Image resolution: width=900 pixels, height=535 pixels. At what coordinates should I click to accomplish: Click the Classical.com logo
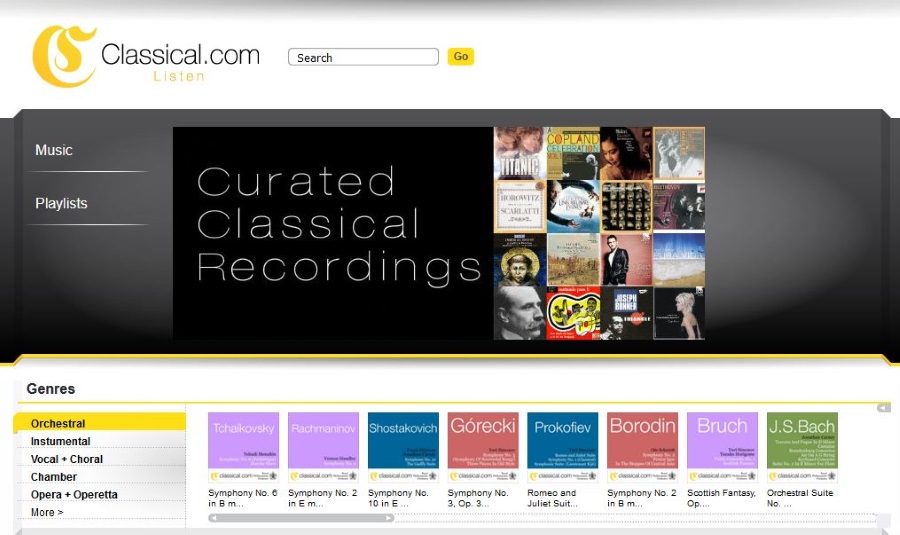tap(146, 56)
